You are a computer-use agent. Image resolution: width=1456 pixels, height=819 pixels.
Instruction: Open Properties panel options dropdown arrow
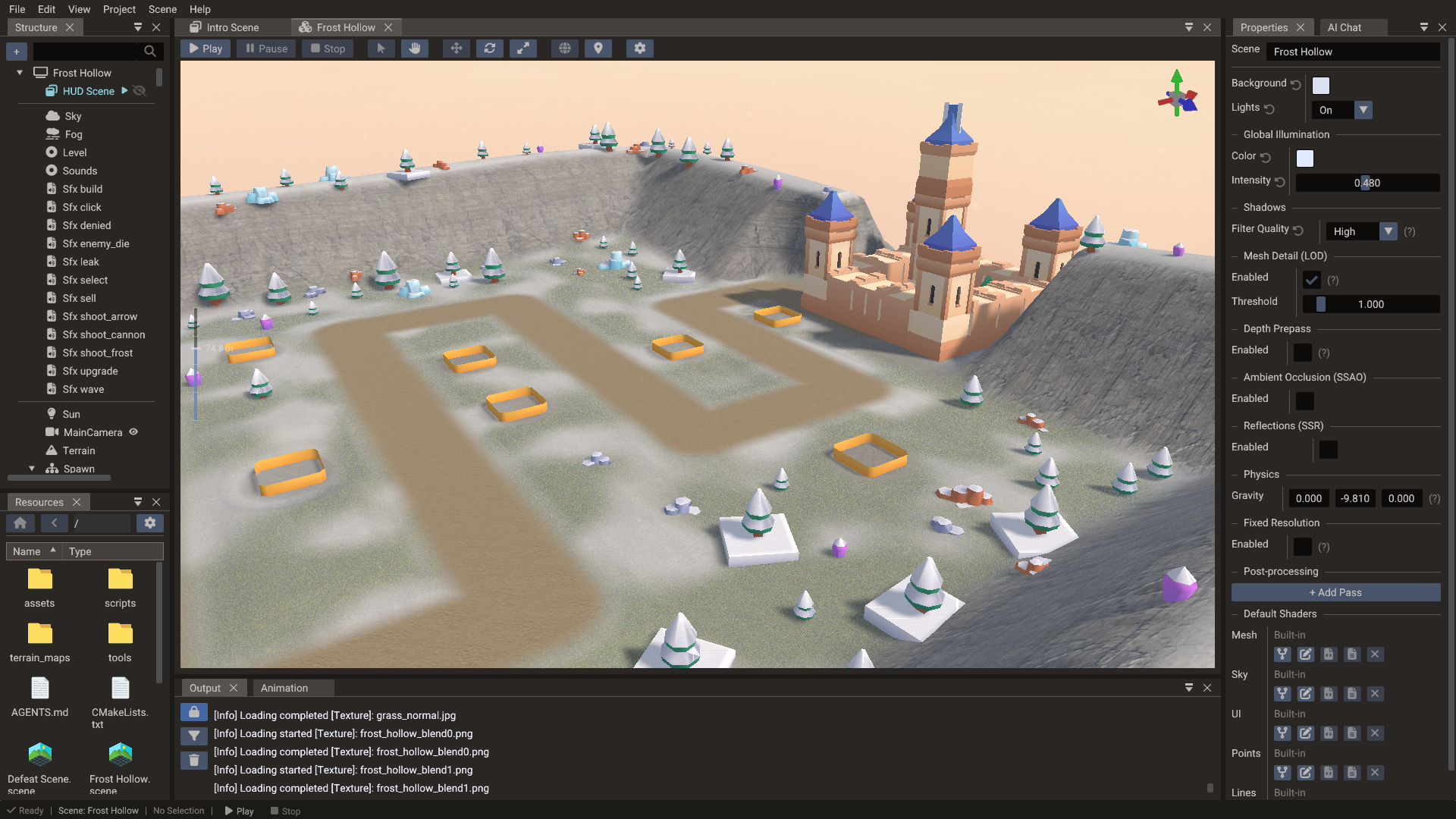[1424, 27]
